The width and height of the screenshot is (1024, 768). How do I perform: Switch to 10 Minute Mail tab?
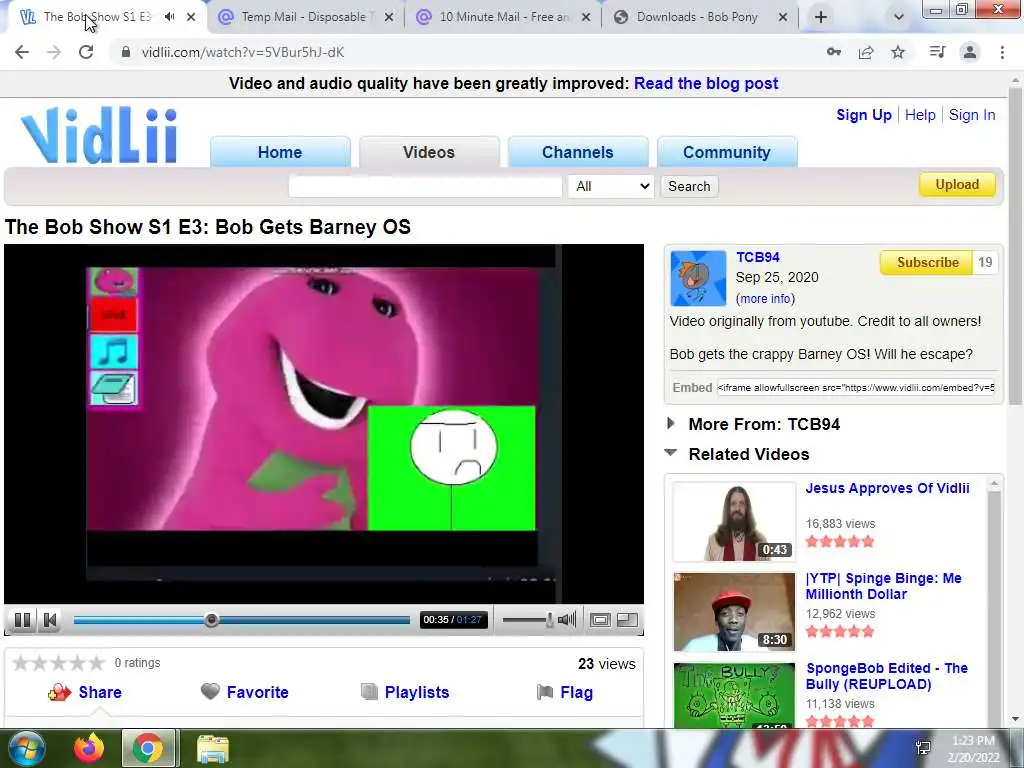click(x=503, y=17)
